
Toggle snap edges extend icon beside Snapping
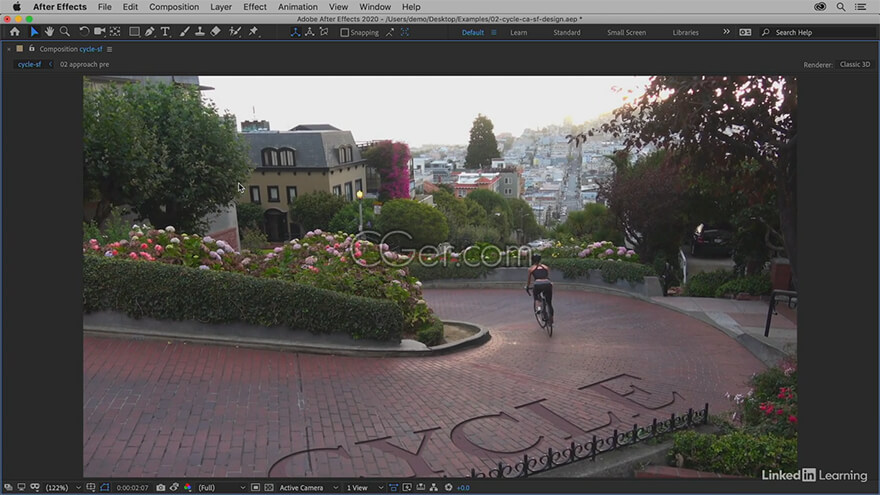point(390,33)
